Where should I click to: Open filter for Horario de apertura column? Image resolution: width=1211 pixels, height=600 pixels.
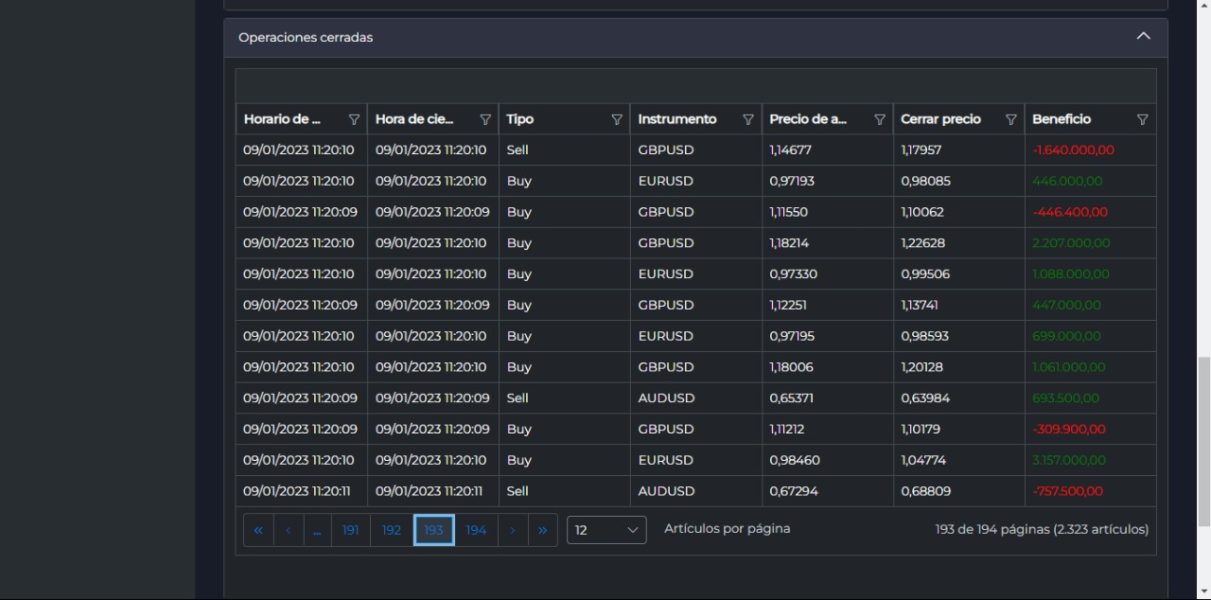pos(354,119)
